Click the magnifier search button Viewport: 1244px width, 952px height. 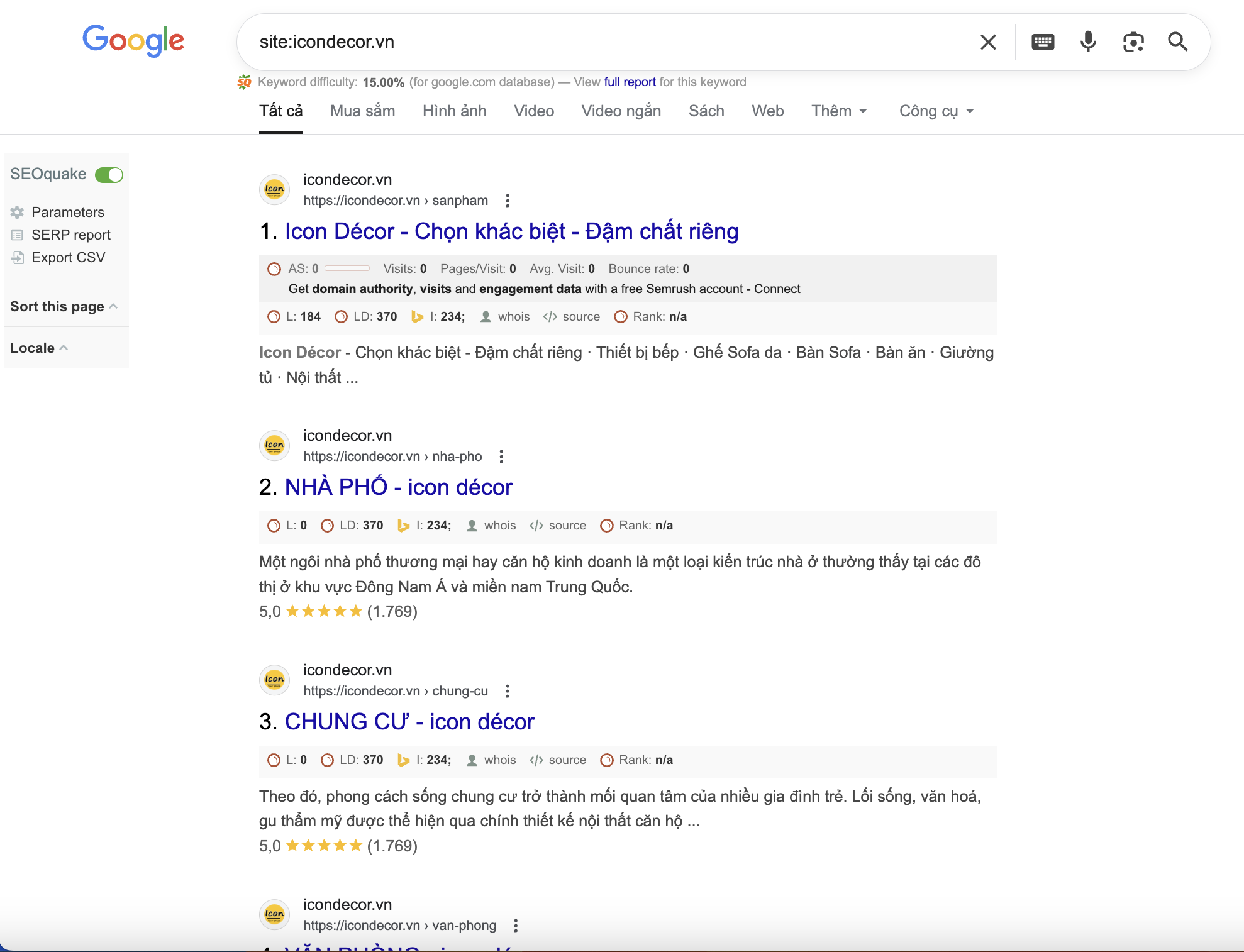click(1178, 42)
